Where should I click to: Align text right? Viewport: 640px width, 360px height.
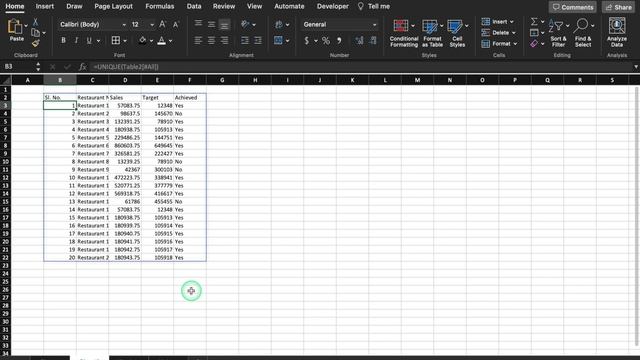(x=224, y=40)
